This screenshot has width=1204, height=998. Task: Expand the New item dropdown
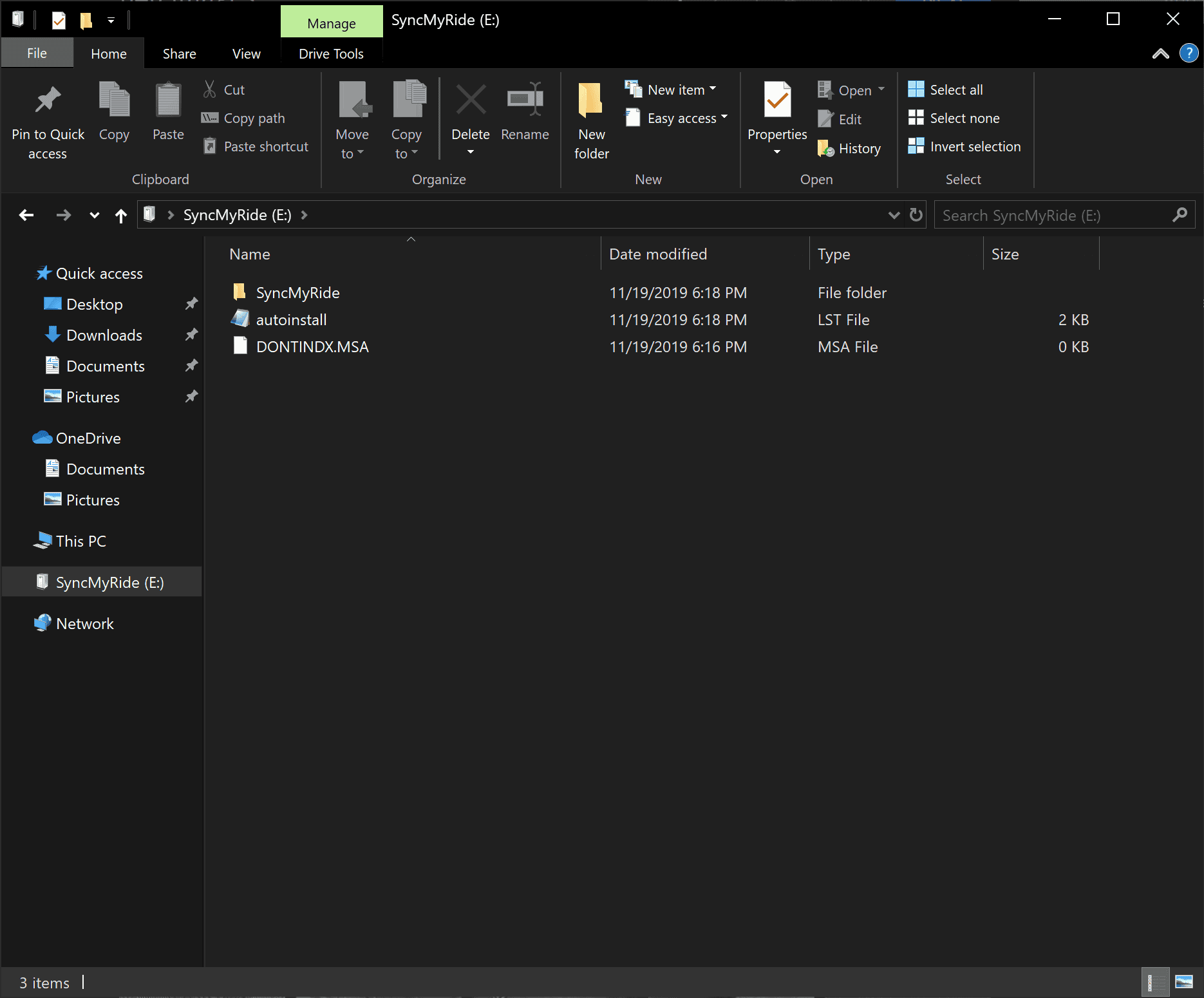(713, 89)
